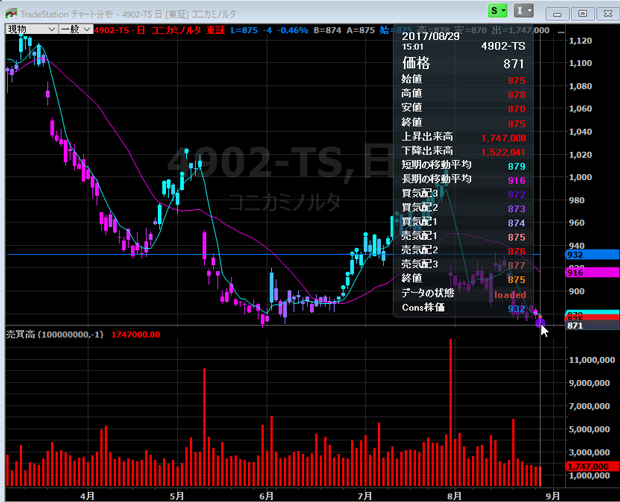Screen dimensions: 620x502
Task: Click the 始値 875 open row
Action: (463, 79)
